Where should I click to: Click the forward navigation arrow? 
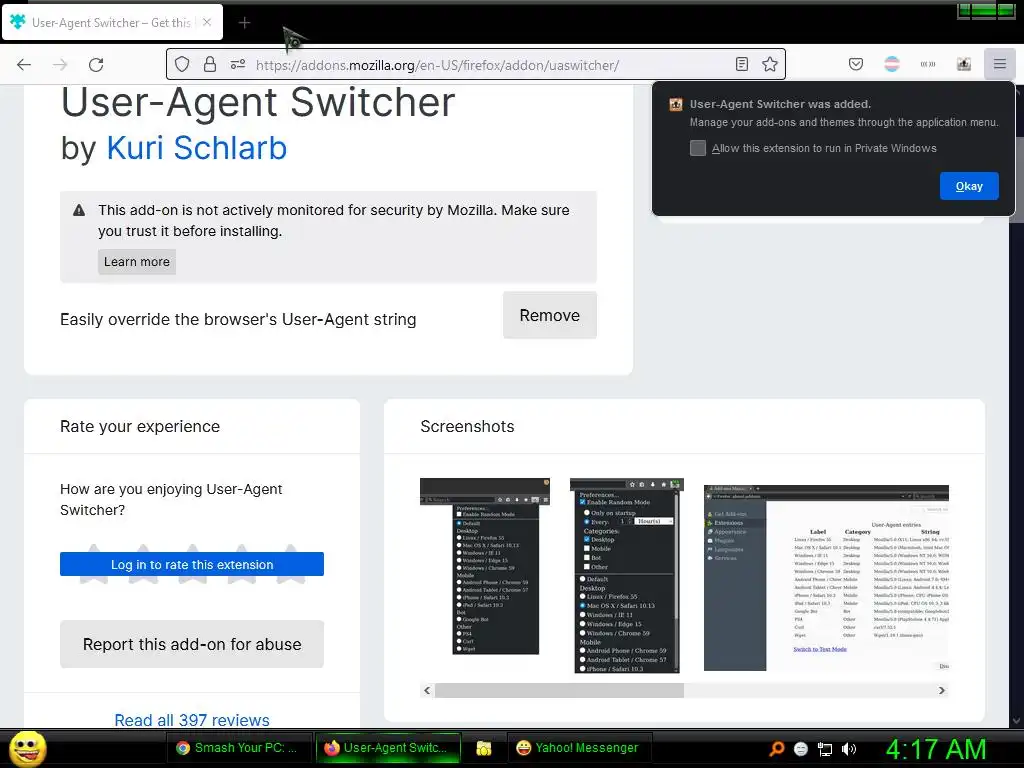(60, 65)
